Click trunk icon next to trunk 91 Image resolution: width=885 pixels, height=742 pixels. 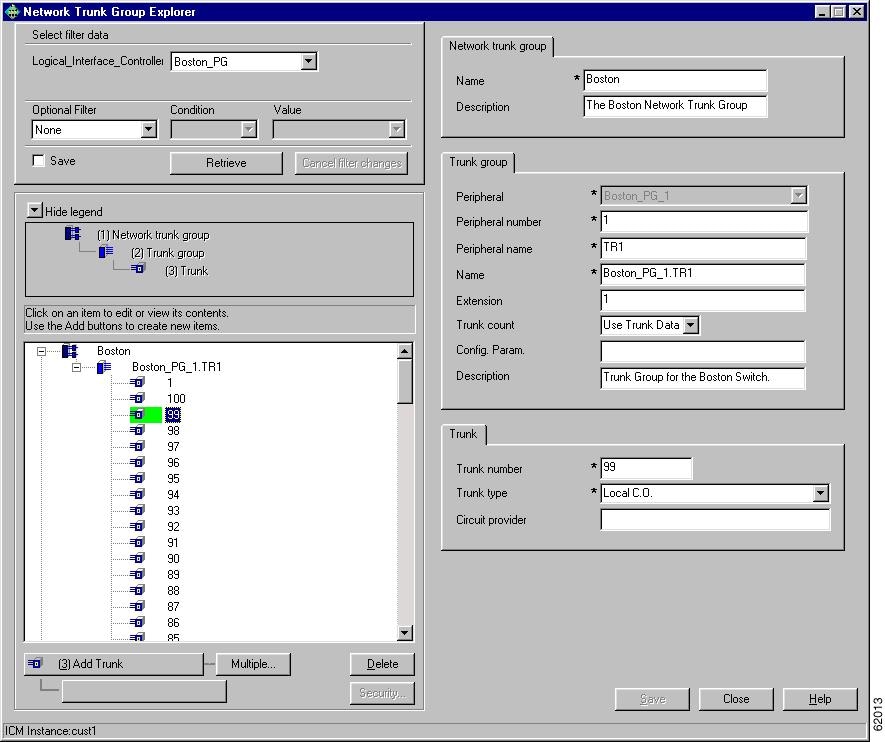click(x=137, y=542)
